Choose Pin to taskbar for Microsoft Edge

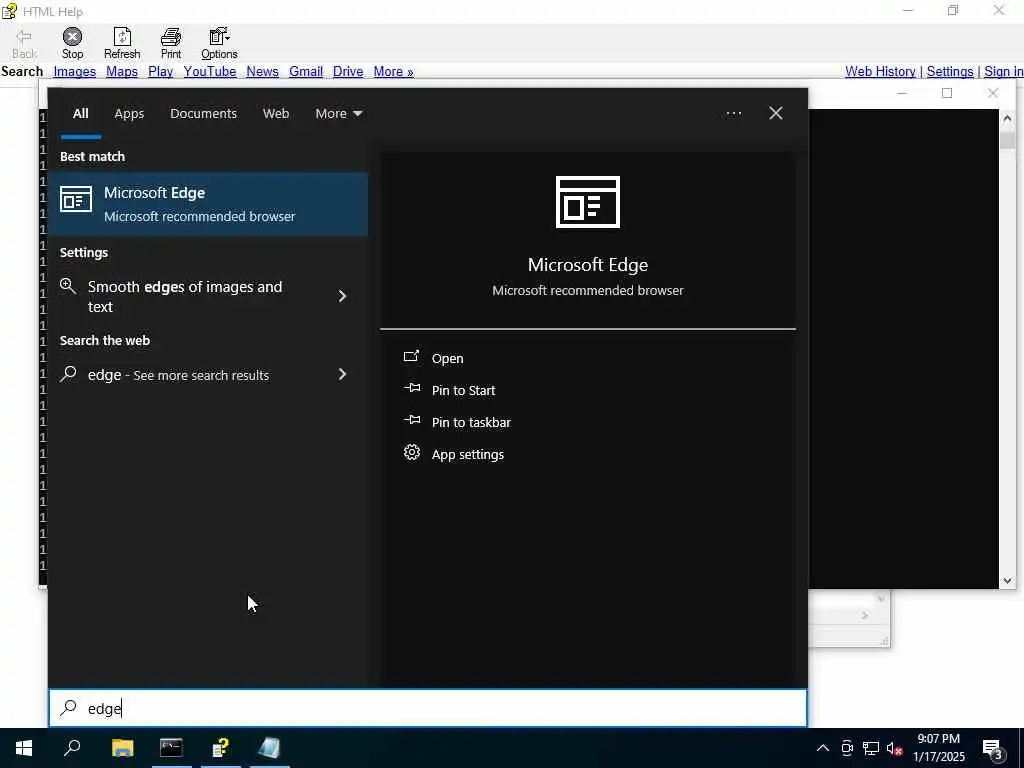pos(471,423)
